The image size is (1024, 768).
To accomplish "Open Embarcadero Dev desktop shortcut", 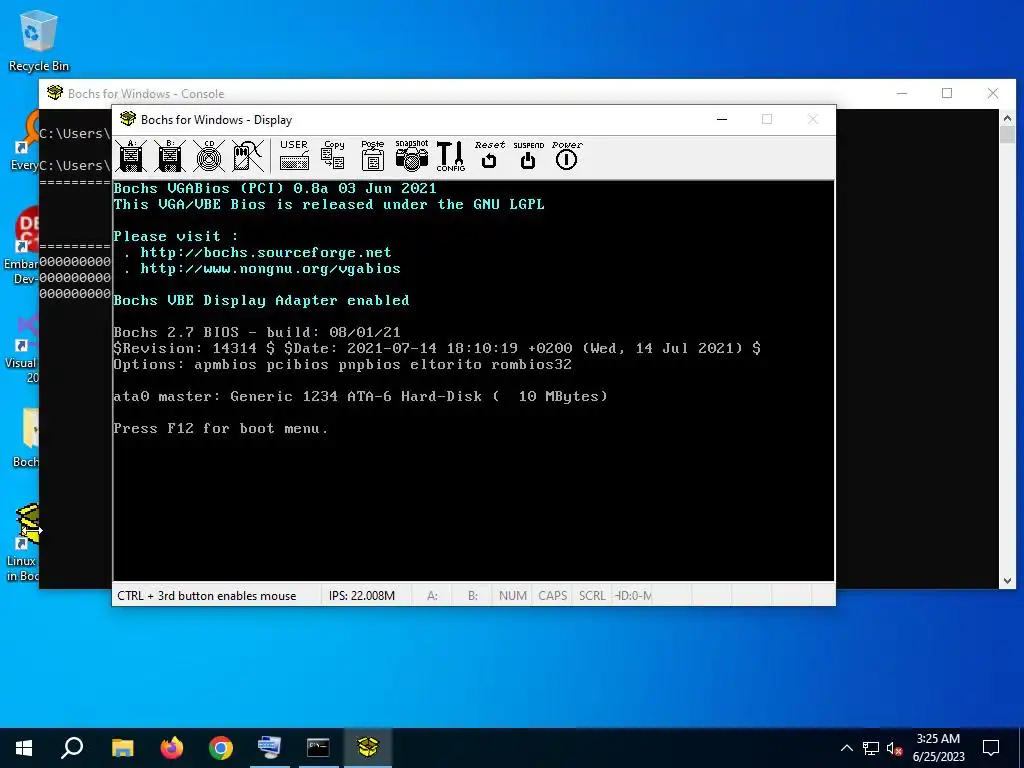I will (x=23, y=246).
